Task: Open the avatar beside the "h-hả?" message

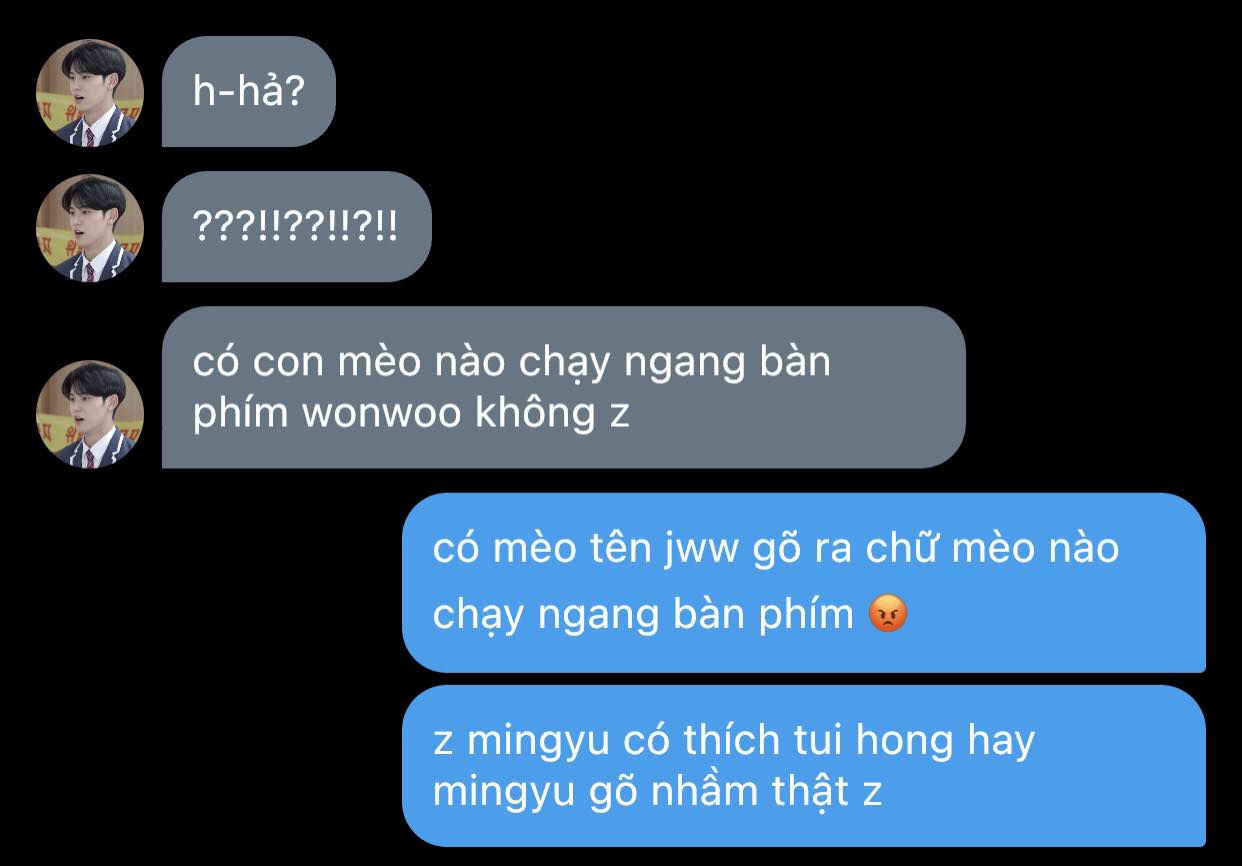Action: tap(90, 93)
